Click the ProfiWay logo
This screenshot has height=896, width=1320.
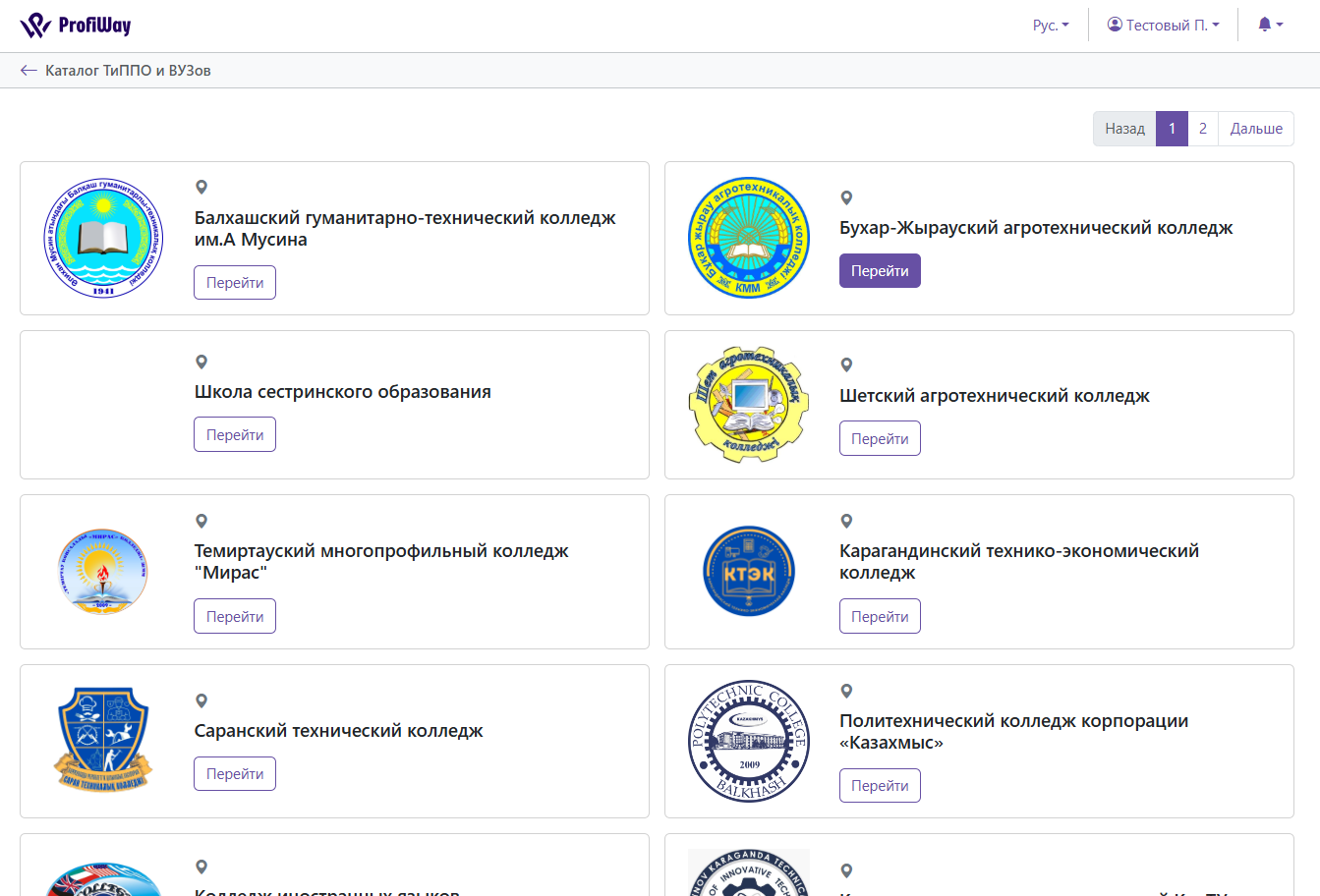(76, 26)
